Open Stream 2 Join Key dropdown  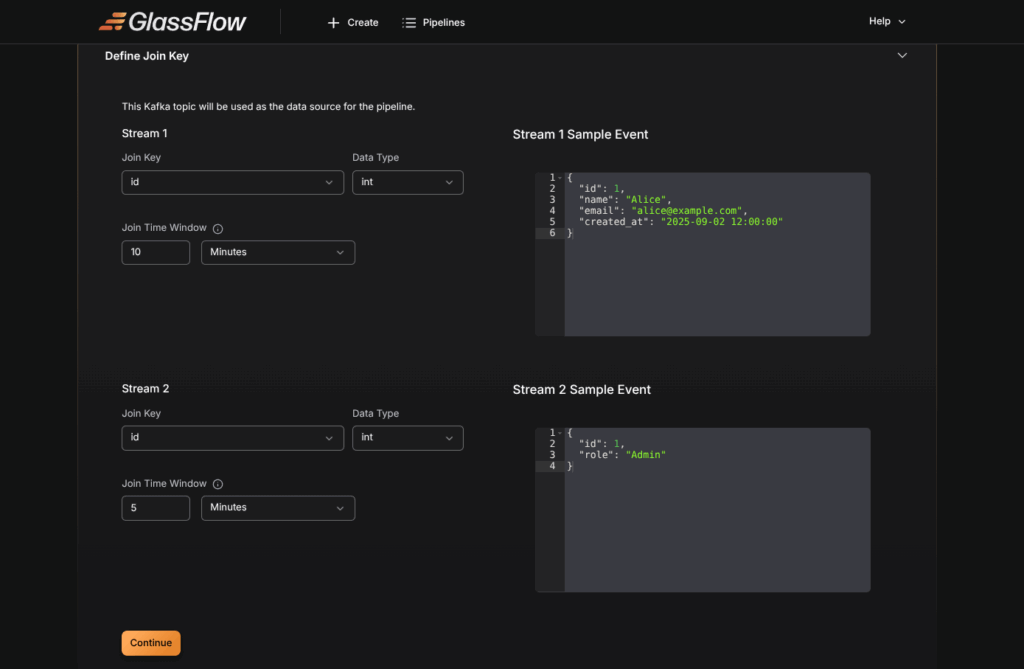[232, 438]
